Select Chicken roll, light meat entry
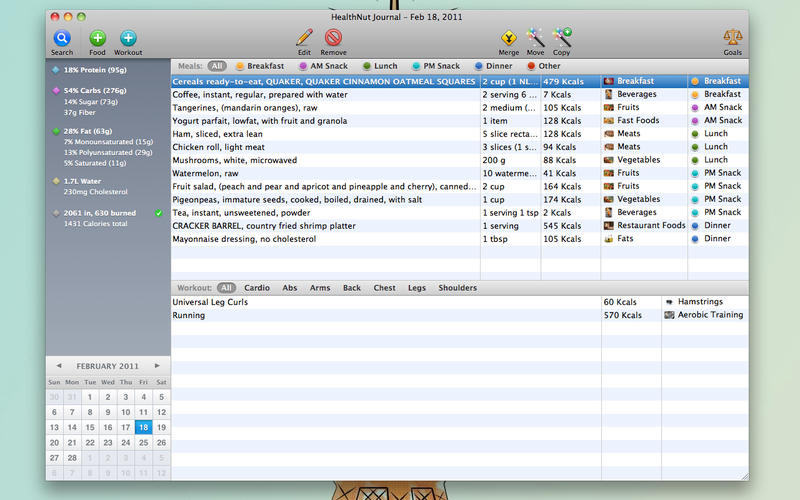Image resolution: width=800 pixels, height=500 pixels. (460, 147)
